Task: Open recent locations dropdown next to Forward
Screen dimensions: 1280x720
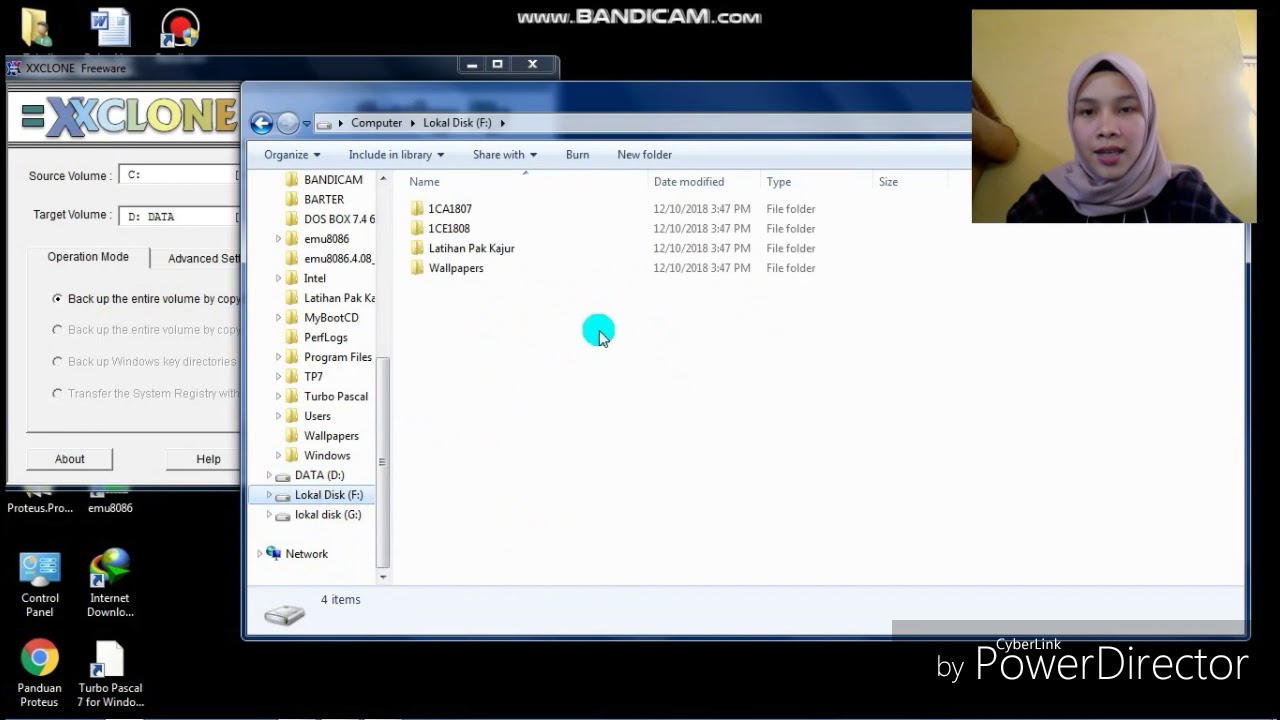Action: (306, 124)
